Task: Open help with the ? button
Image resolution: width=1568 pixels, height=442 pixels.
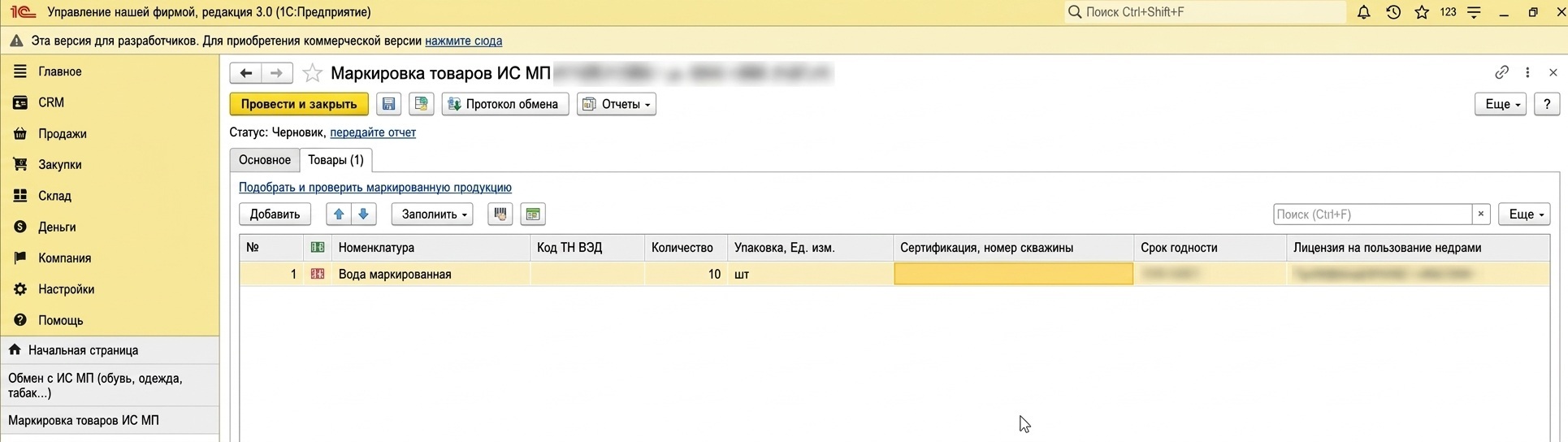Action: [x=1547, y=104]
